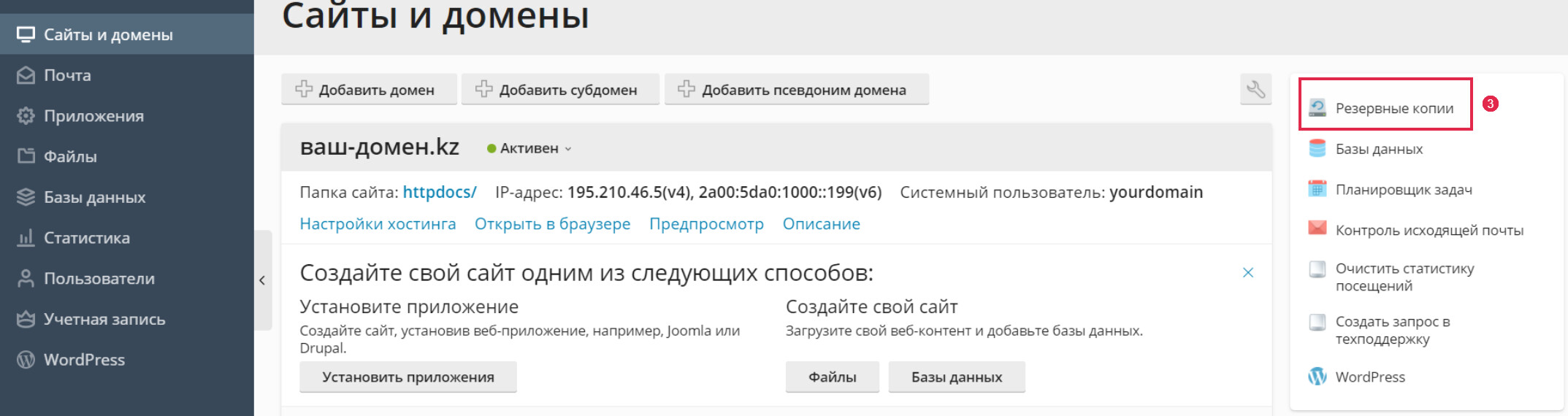This screenshot has width=1568, height=416.
Task: Click the Статистика chart icon in sidebar
Action: (26, 238)
